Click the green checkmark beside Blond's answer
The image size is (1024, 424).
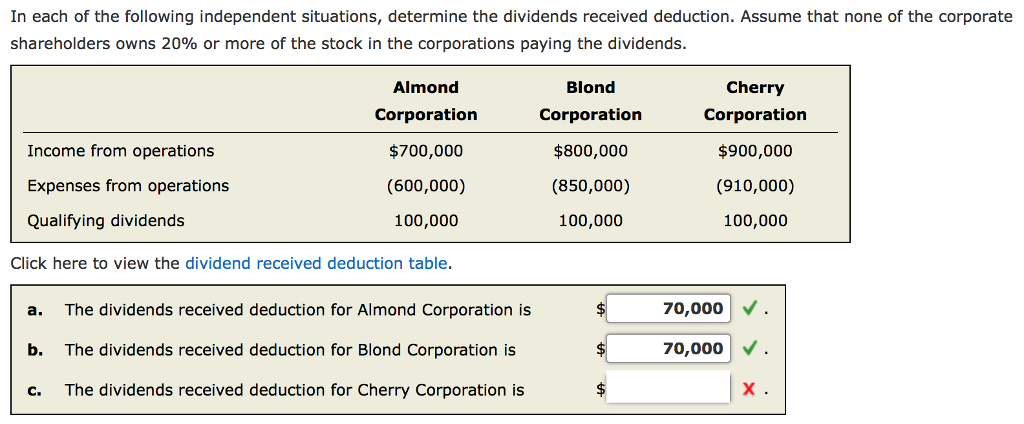pos(749,349)
